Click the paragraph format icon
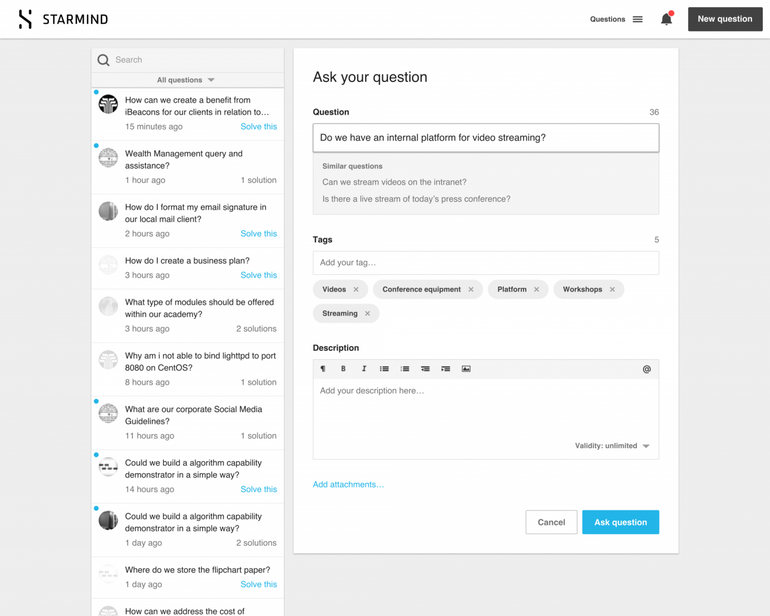The height and width of the screenshot is (616, 770). tap(323, 369)
